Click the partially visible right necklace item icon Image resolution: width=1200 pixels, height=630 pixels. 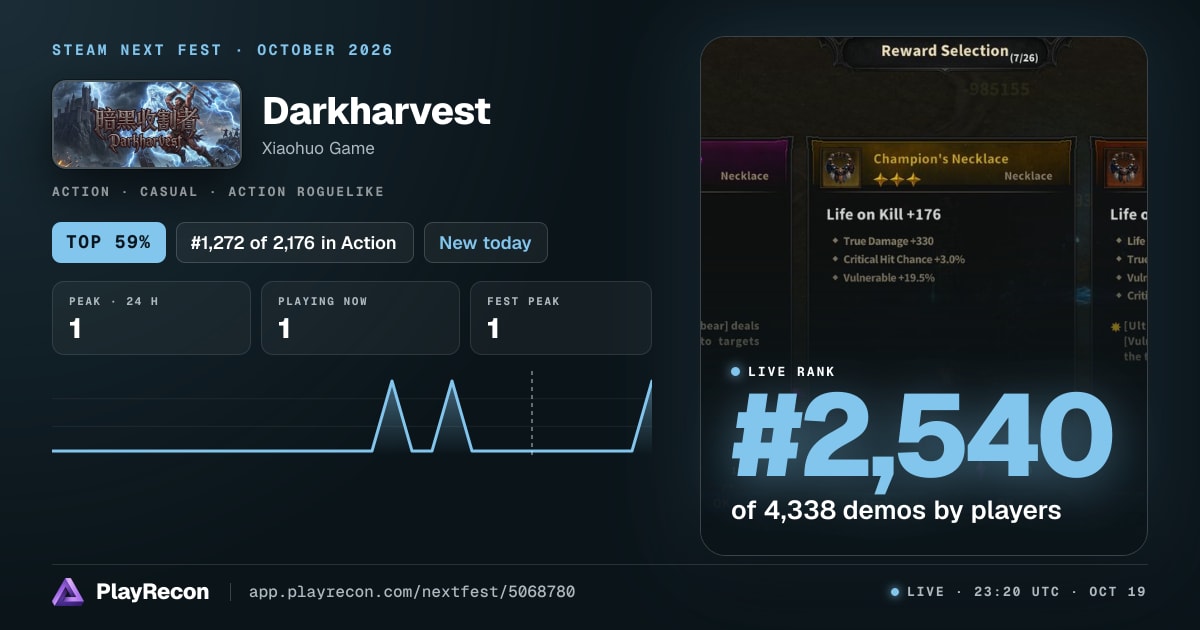pyautogui.click(x=1127, y=168)
